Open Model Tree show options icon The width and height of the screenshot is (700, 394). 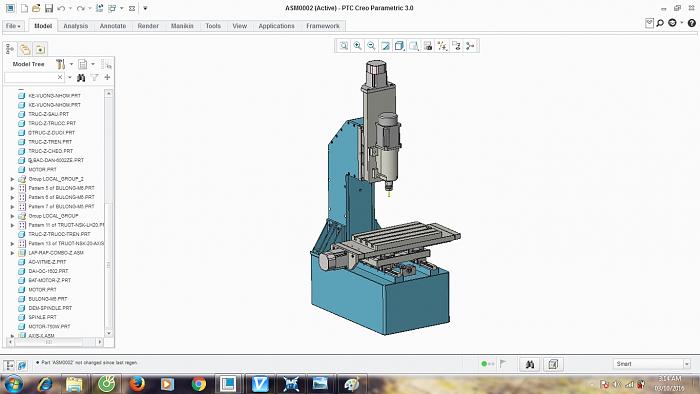tap(83, 64)
